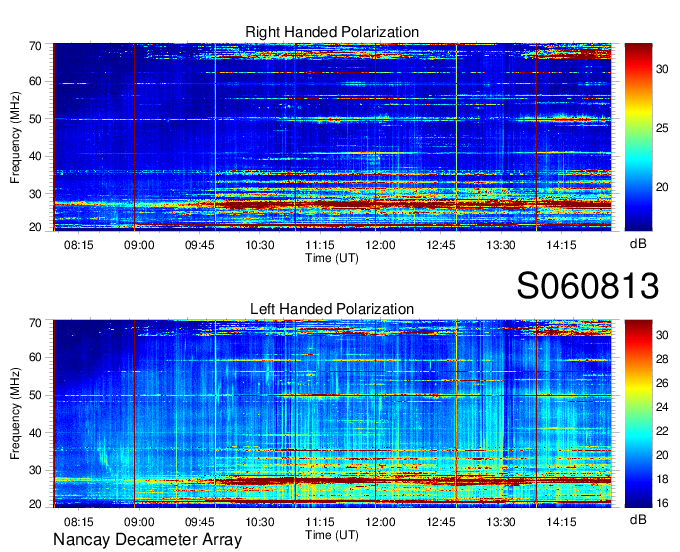Click the 14:15 tick label under the bottom plot
The image size is (680, 552).
point(561,522)
